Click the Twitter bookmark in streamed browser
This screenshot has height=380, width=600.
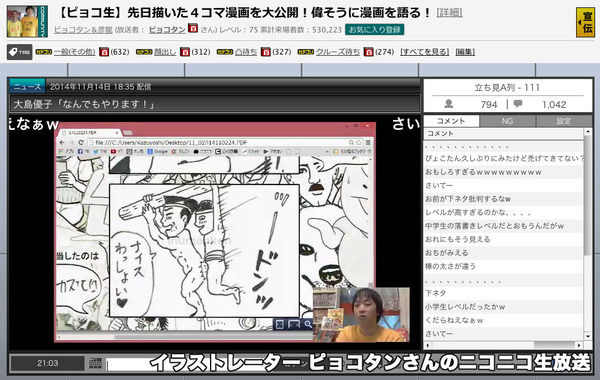99,152
